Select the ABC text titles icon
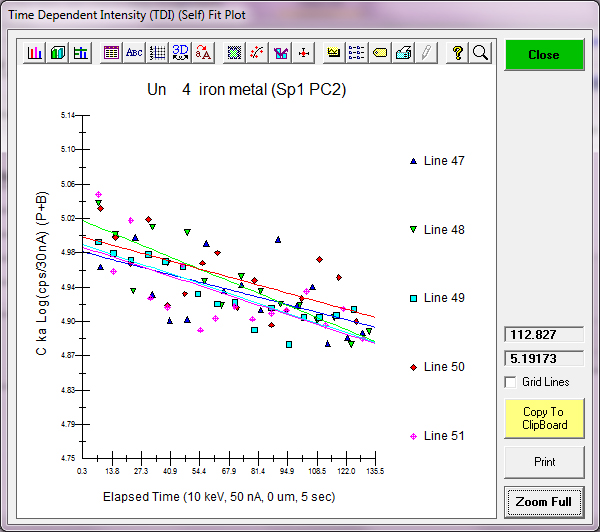Viewport: 600px width, 532px height. click(x=134, y=53)
